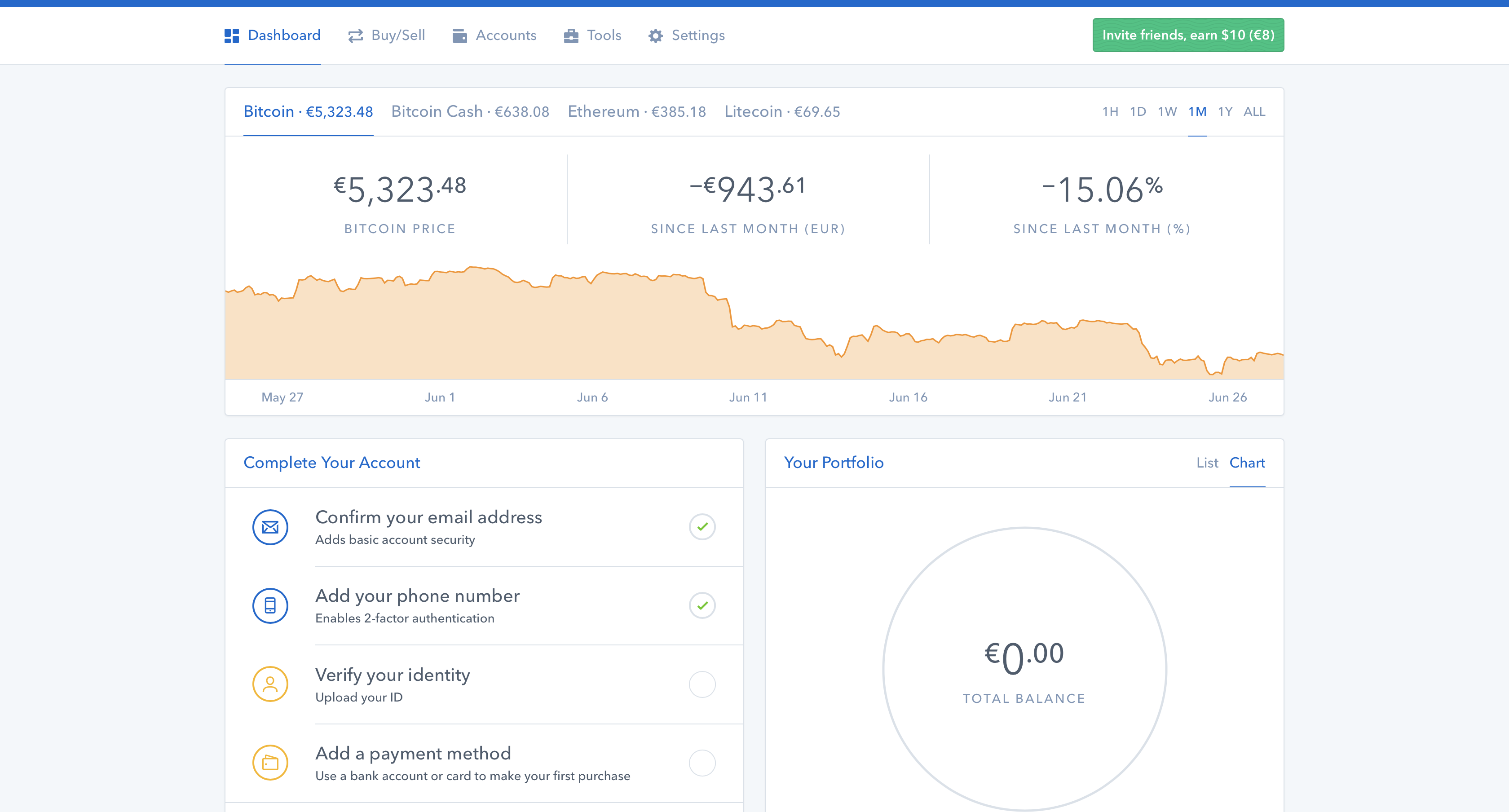Click the Dashboard grid icon

coord(231,36)
